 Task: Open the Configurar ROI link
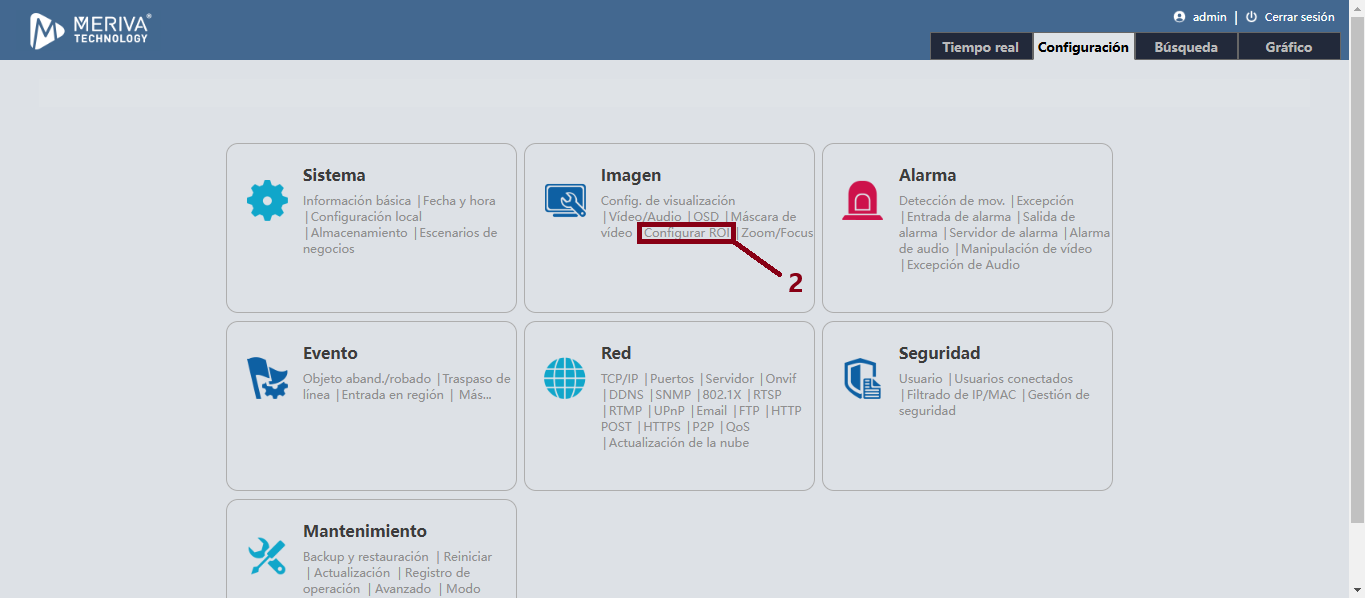(687, 233)
